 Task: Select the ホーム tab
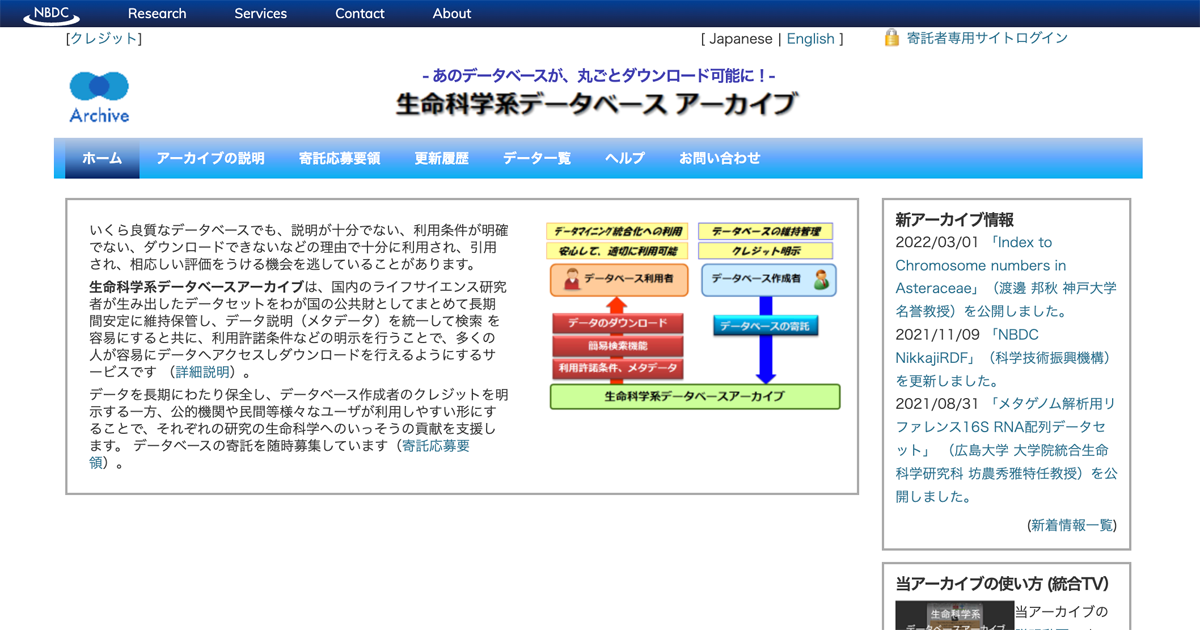102,158
